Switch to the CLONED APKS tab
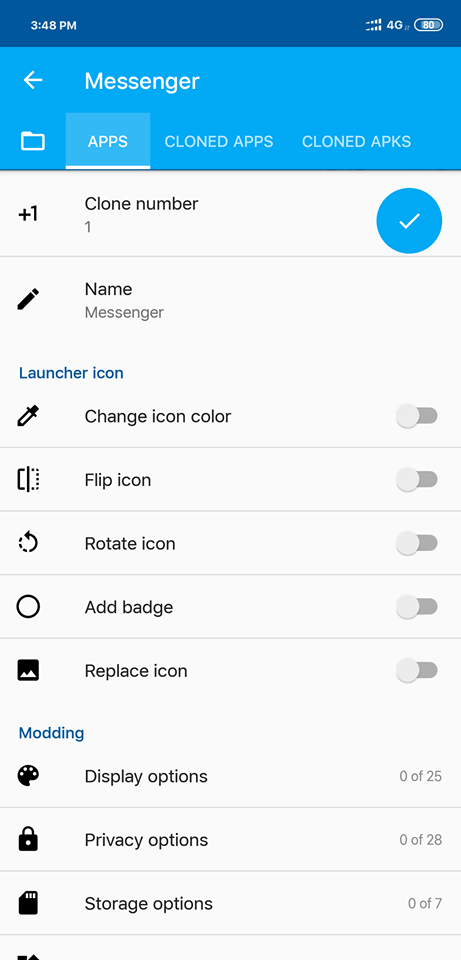Screen dimensions: 461x960 pos(356,141)
